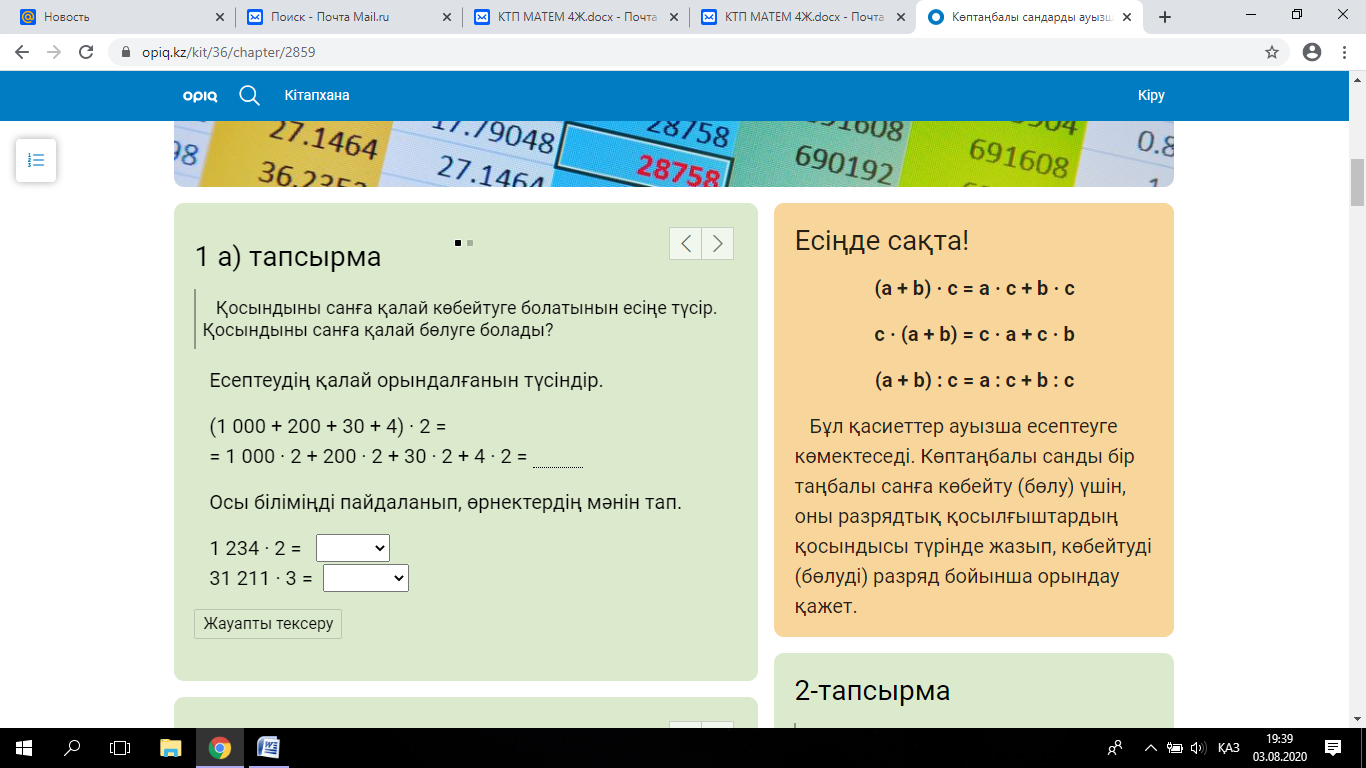This screenshot has width=1366, height=768.
Task: Click the opiq logo in header
Action: (200, 96)
